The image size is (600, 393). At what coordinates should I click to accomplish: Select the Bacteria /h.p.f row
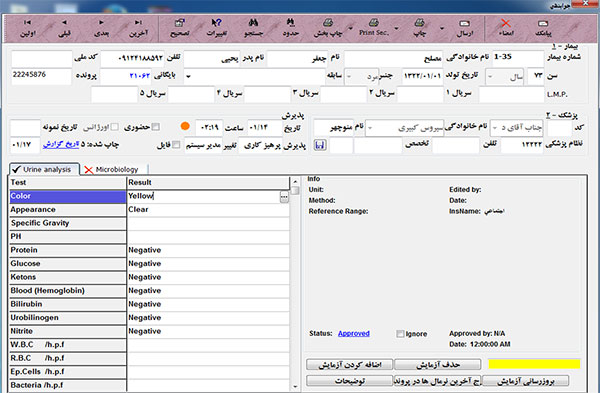pyautogui.click(x=68, y=385)
